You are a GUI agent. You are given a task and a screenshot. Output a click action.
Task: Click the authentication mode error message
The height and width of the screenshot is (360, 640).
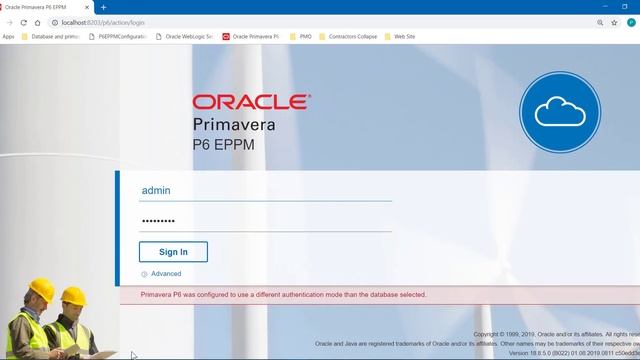point(283,295)
